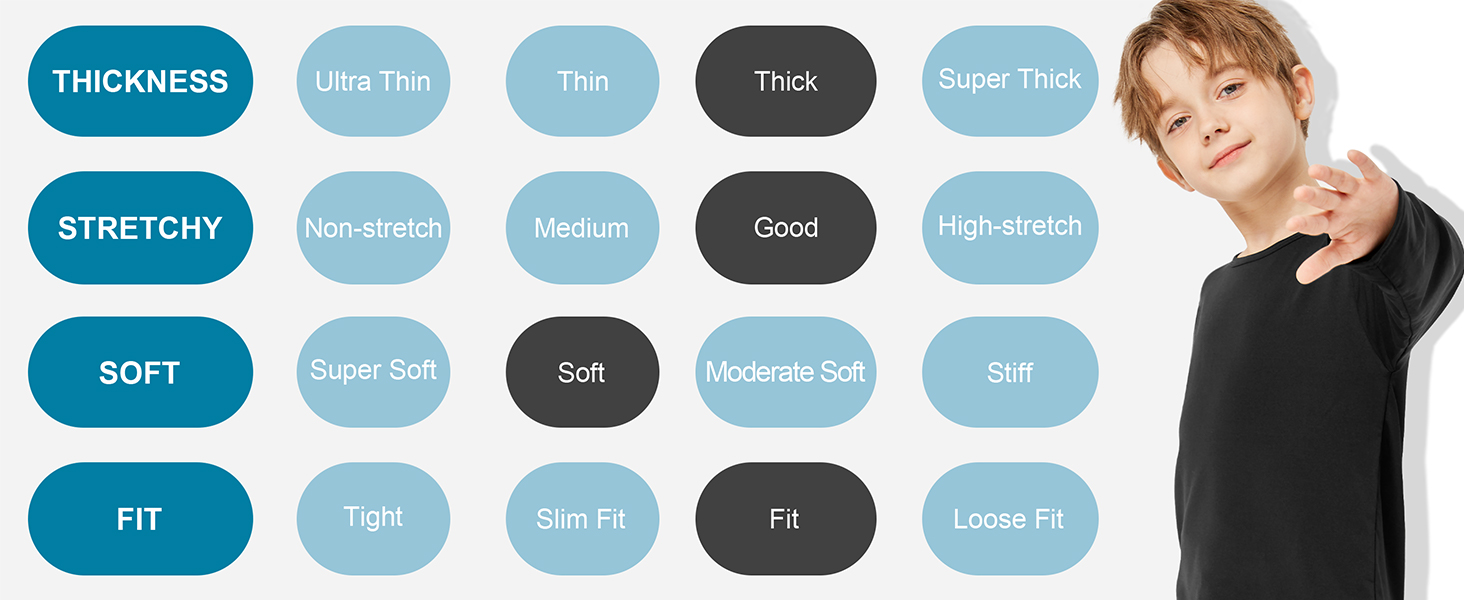Click the SOFT category label

pos(140,372)
